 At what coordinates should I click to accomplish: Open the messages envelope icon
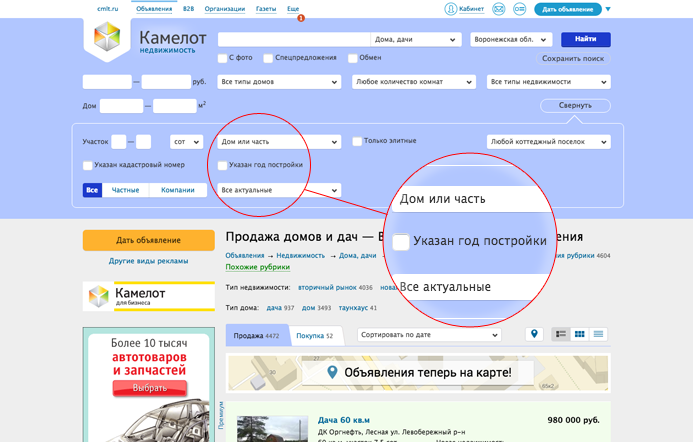click(x=499, y=9)
